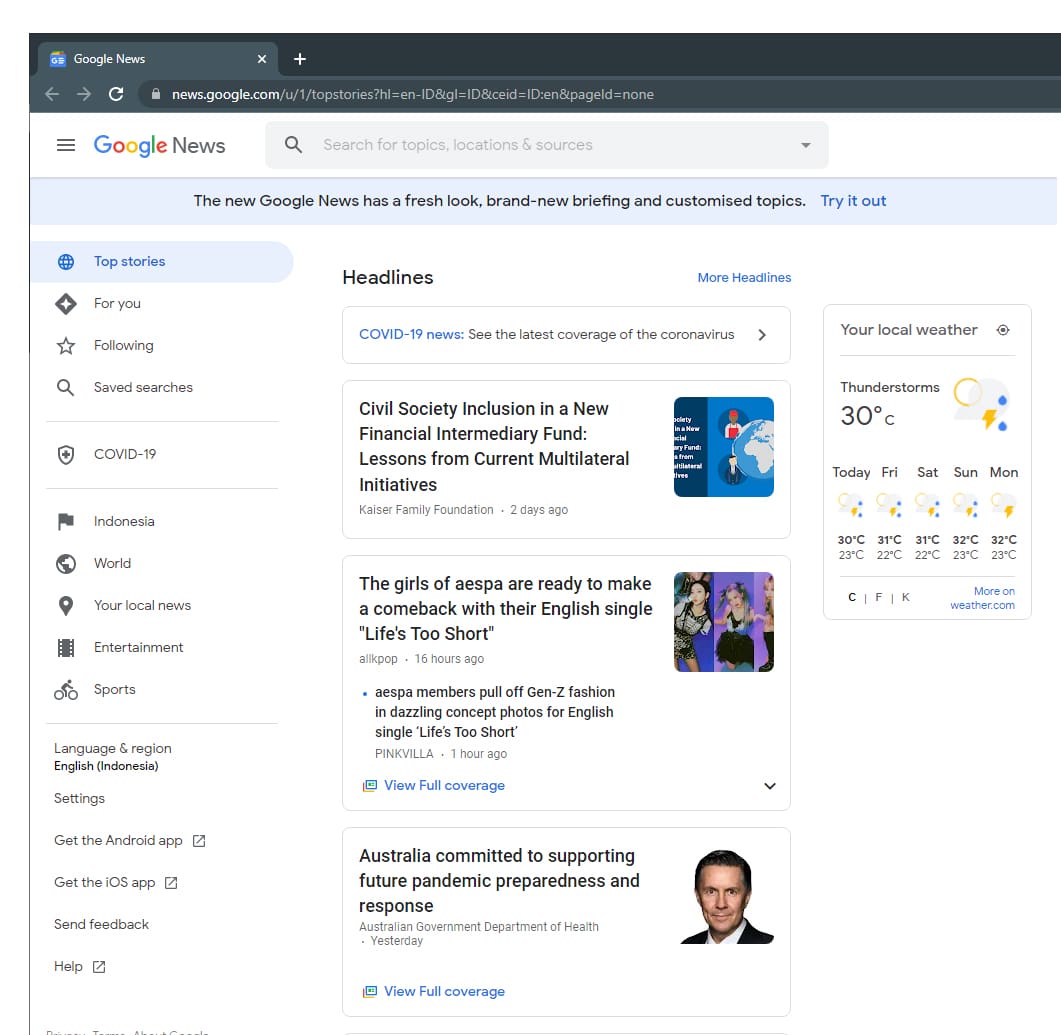Image resolution: width=1061 pixels, height=1035 pixels.
Task: Click the Entertainment film icon
Action: (x=66, y=647)
